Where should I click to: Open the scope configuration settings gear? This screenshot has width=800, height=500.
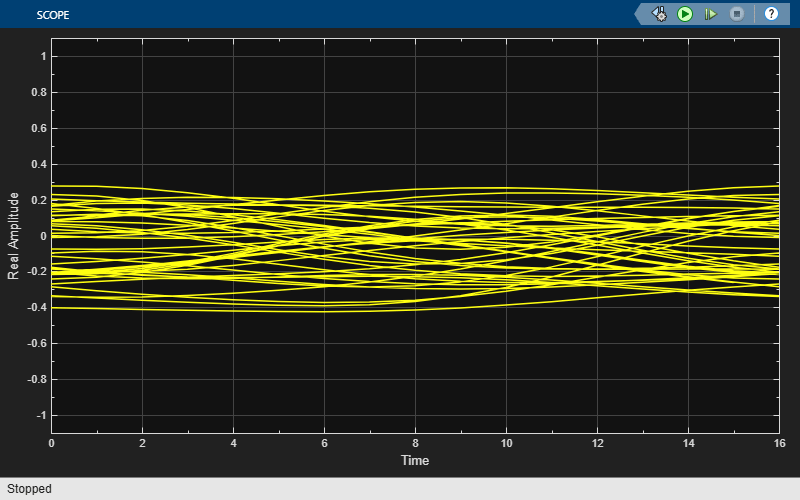[x=660, y=14]
